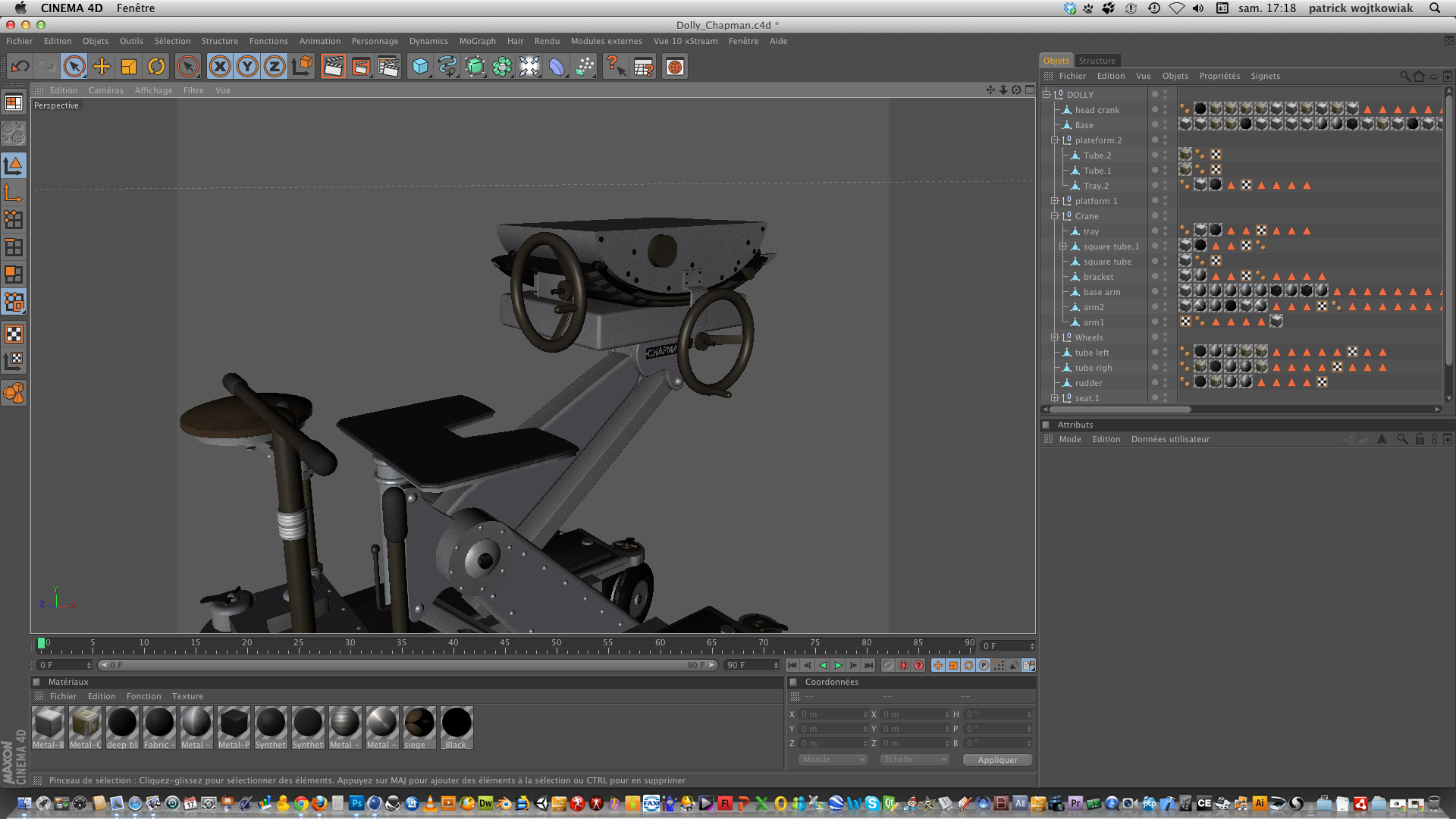Expand the Wheels group
This screenshot has height=819, width=1456.
[x=1054, y=337]
